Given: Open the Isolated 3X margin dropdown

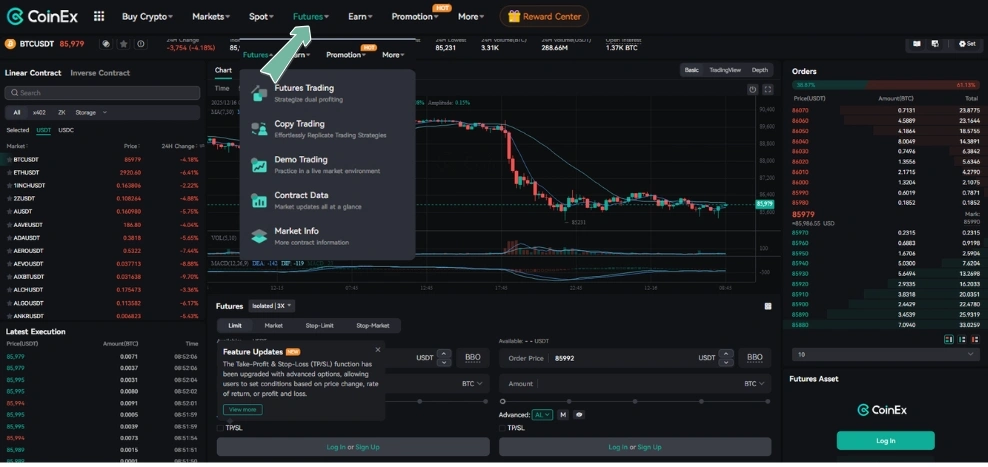Looking at the screenshot, I should point(272,306).
